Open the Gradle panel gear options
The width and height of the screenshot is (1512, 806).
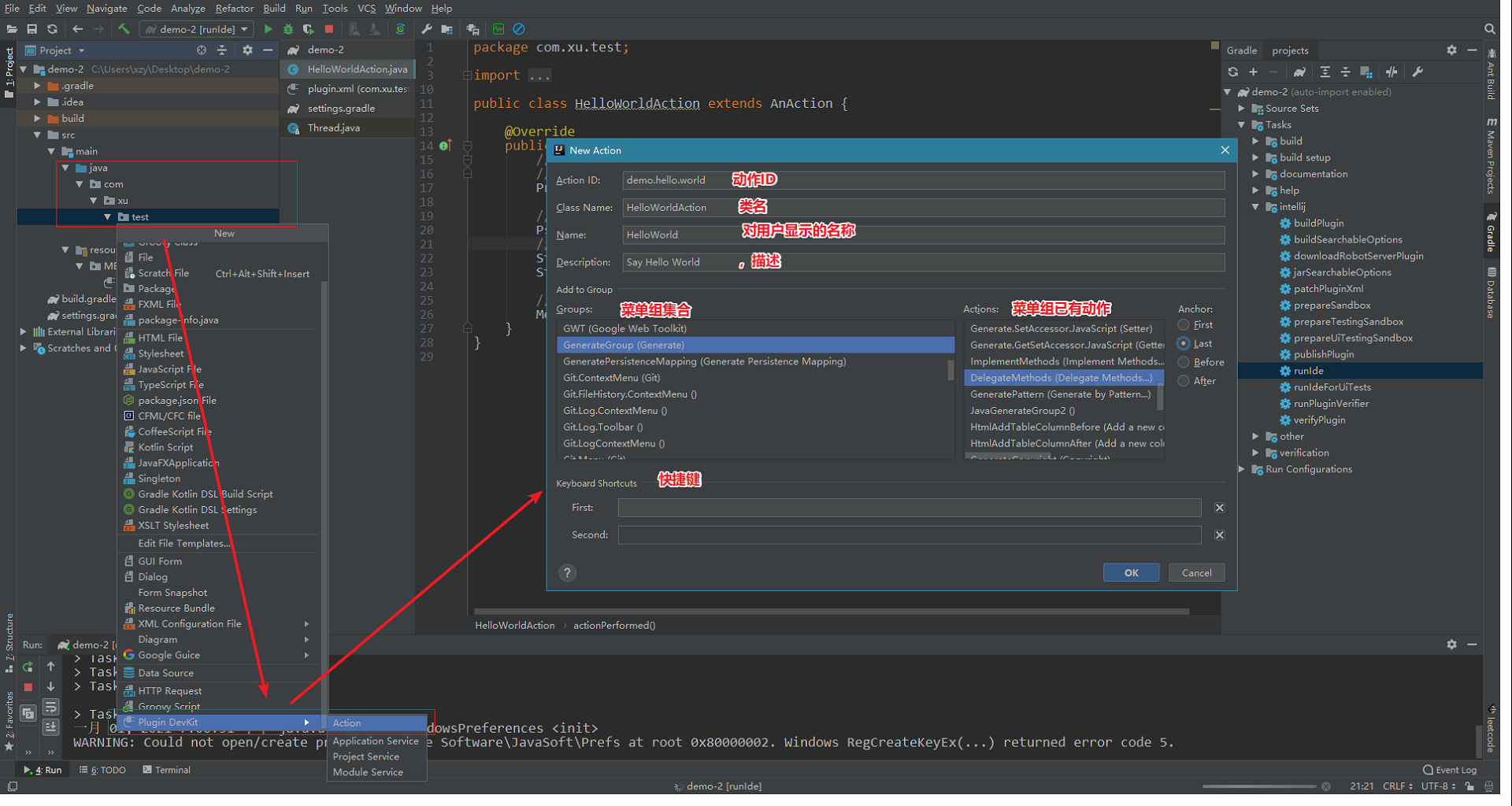(1451, 50)
